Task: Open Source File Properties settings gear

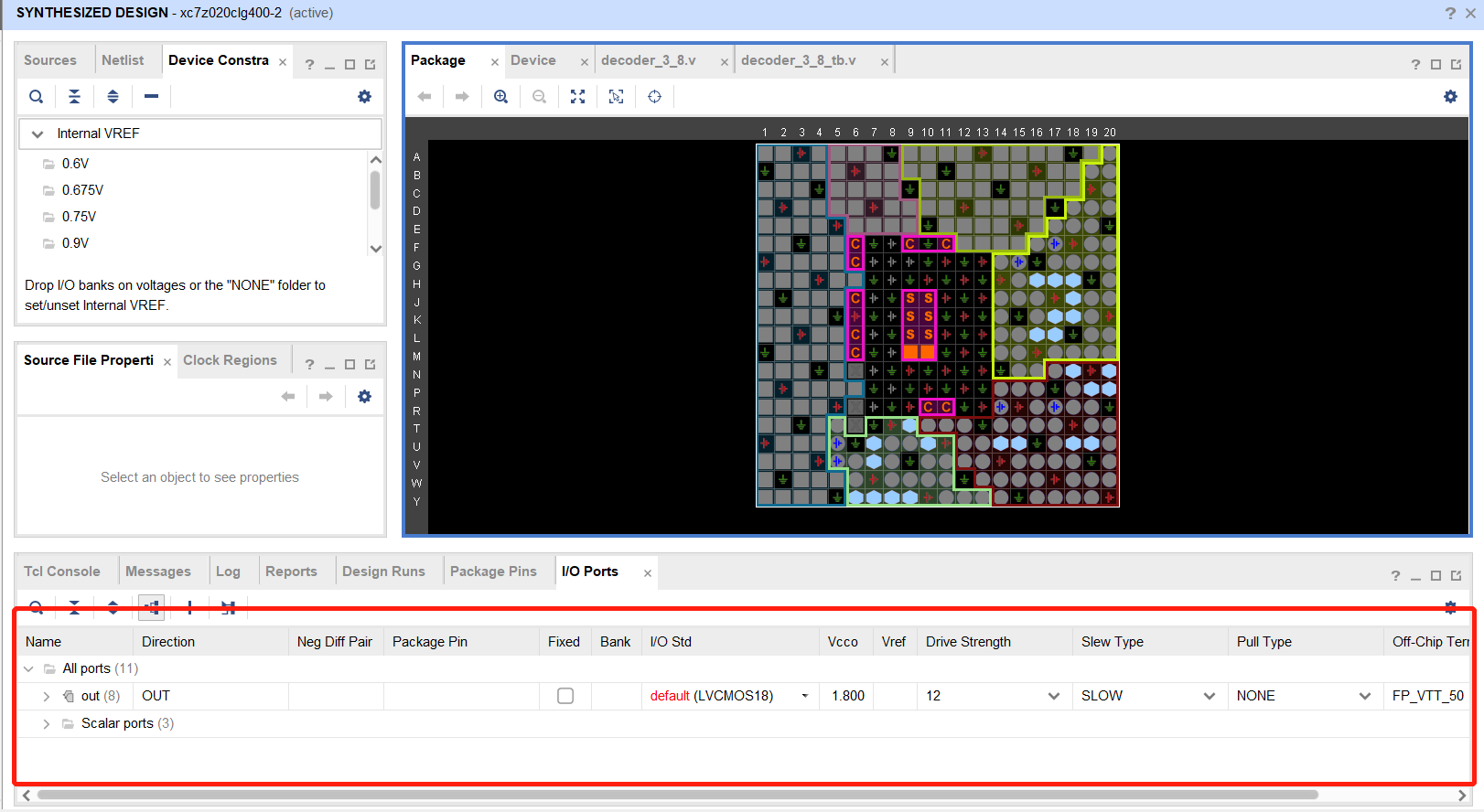Action: point(364,396)
